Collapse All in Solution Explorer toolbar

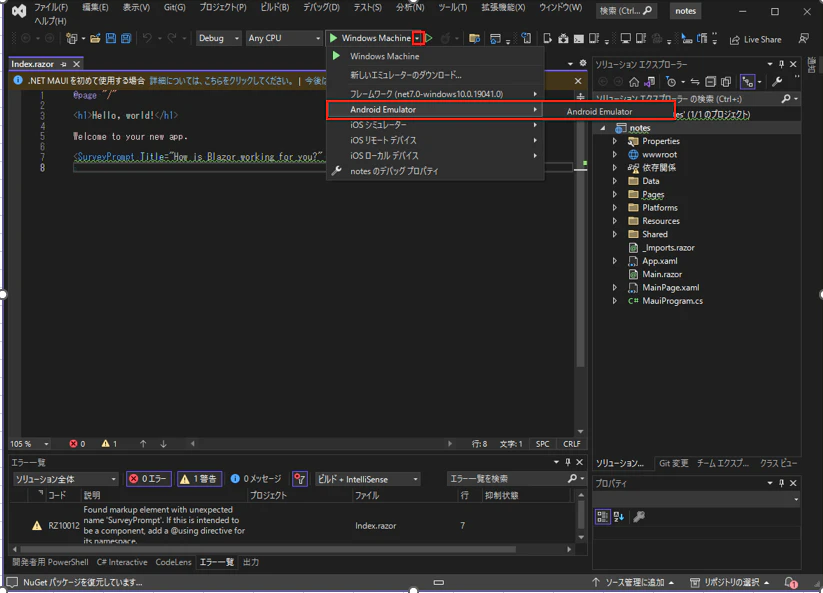click(710, 82)
